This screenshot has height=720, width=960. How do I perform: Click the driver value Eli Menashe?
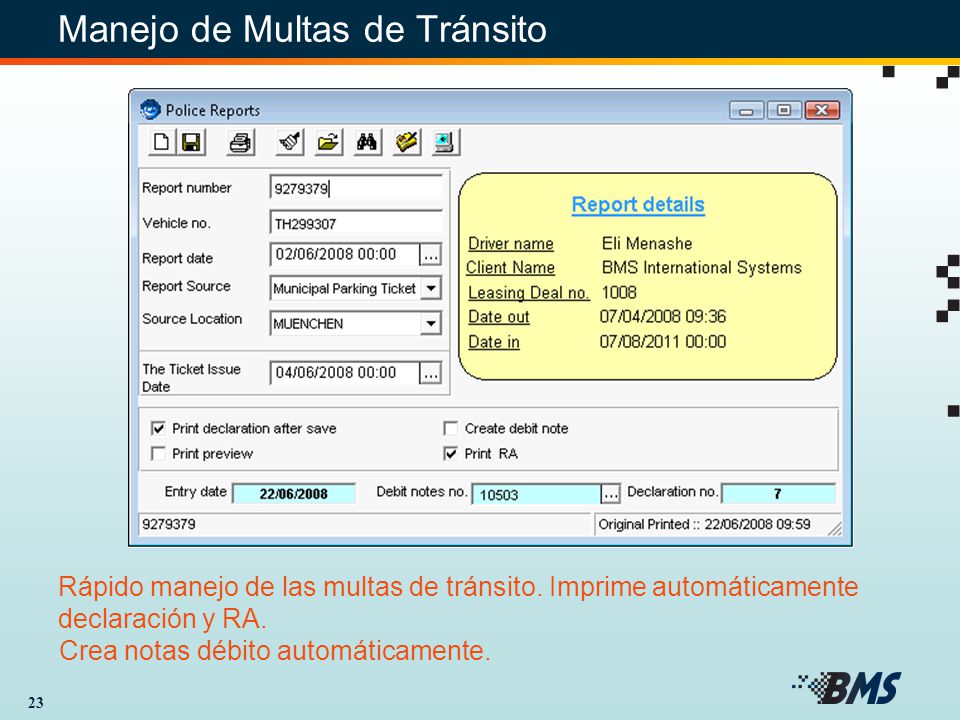[647, 244]
